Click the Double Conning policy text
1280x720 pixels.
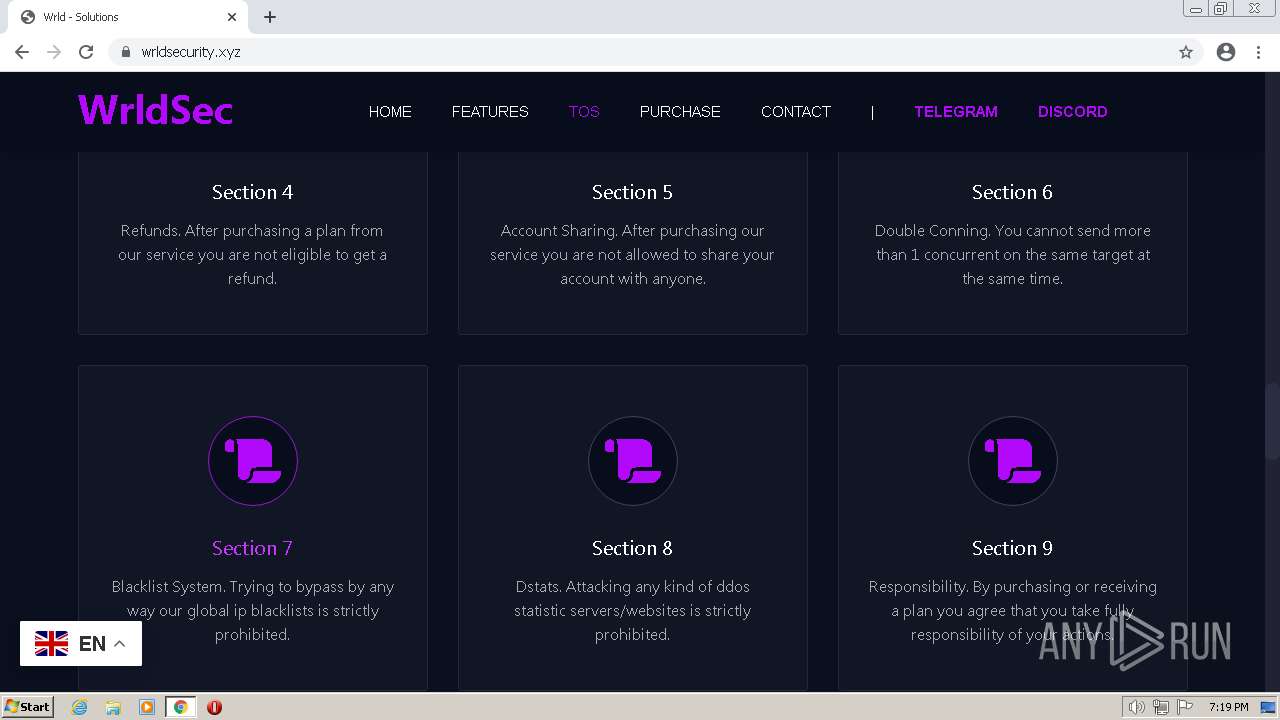coord(1013,255)
